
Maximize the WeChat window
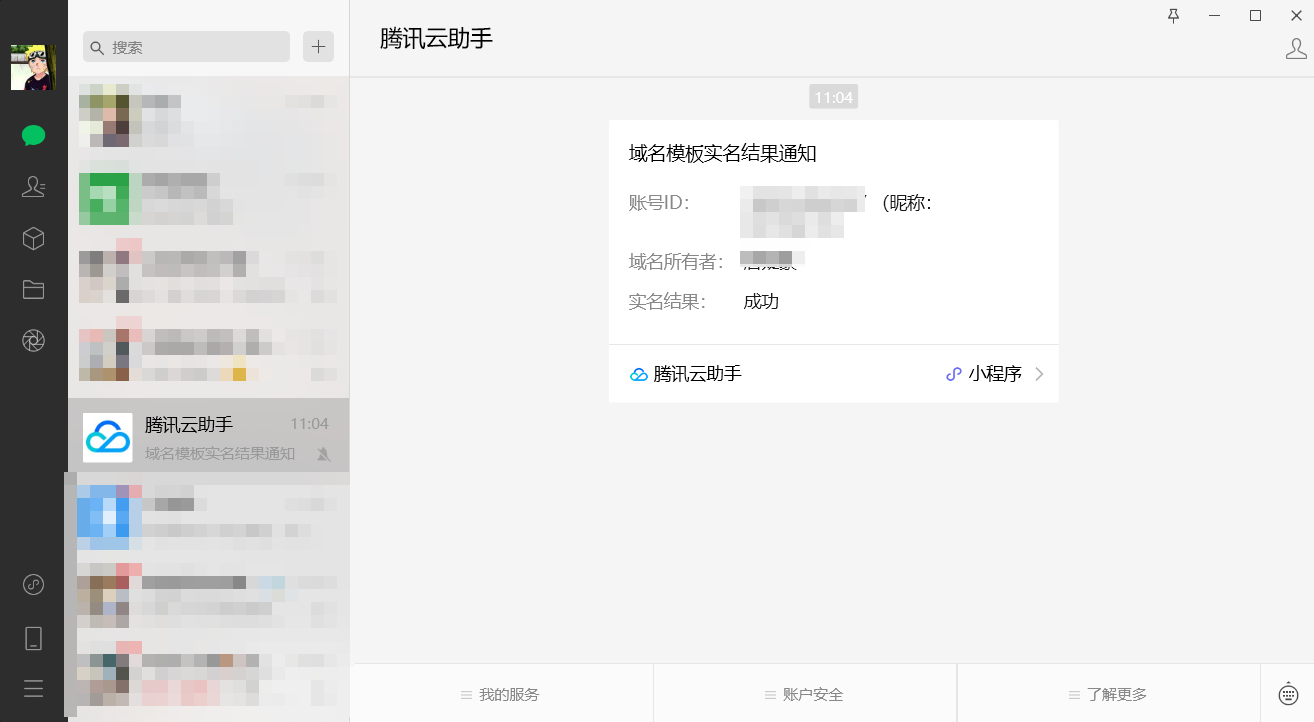tap(1255, 15)
